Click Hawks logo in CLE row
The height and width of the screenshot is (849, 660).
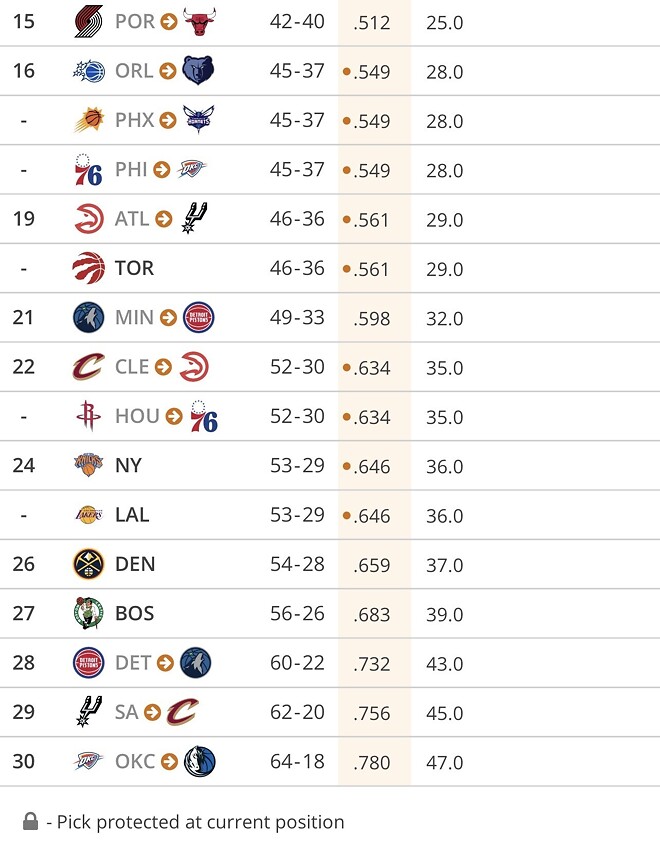point(193,367)
